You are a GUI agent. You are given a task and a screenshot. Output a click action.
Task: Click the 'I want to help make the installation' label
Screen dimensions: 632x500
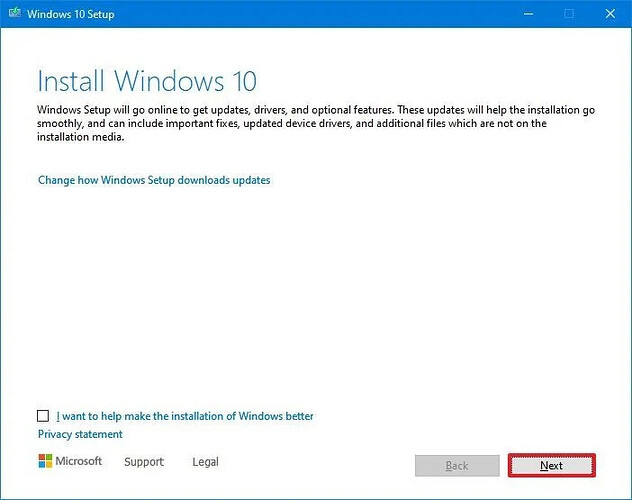(x=185, y=416)
